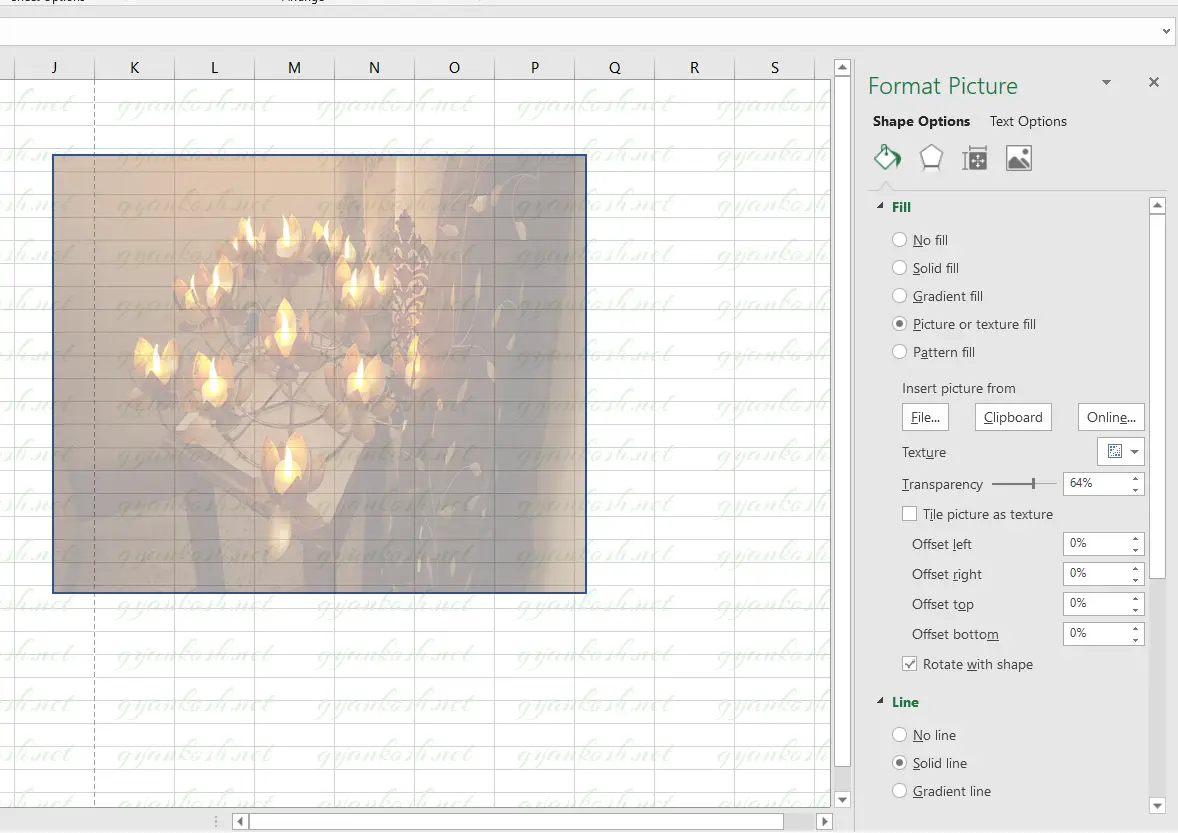Select the Gradient line option
1178x833 pixels.
pyautogui.click(x=899, y=791)
